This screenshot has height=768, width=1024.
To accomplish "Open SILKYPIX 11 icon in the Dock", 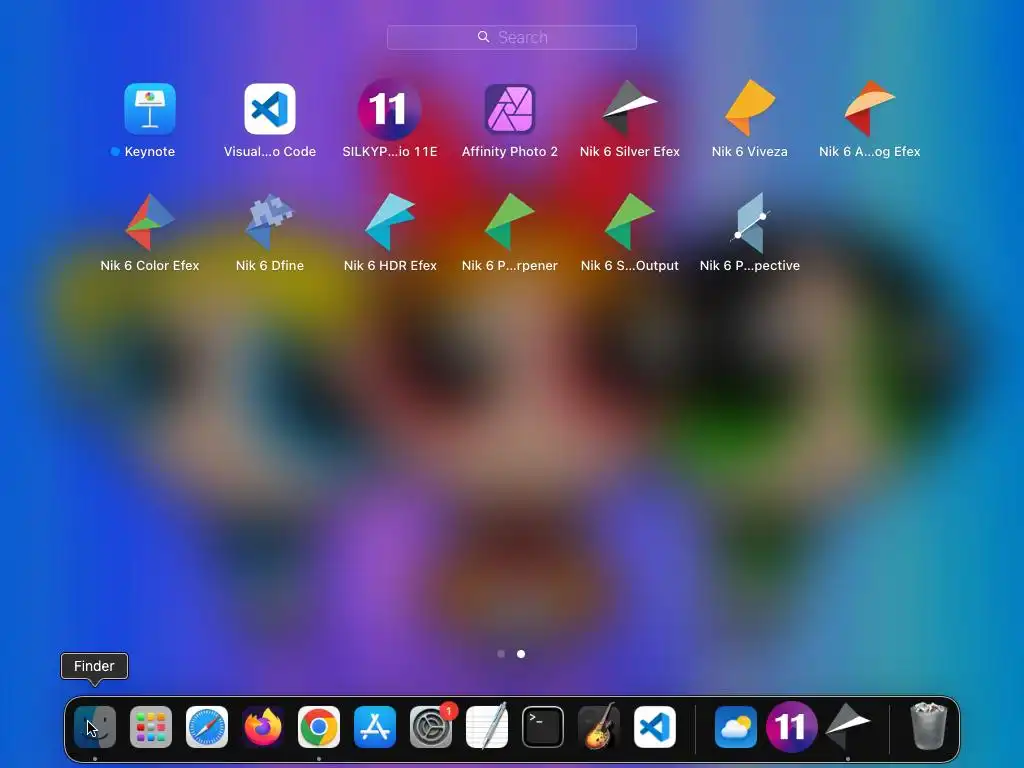I will (792, 727).
